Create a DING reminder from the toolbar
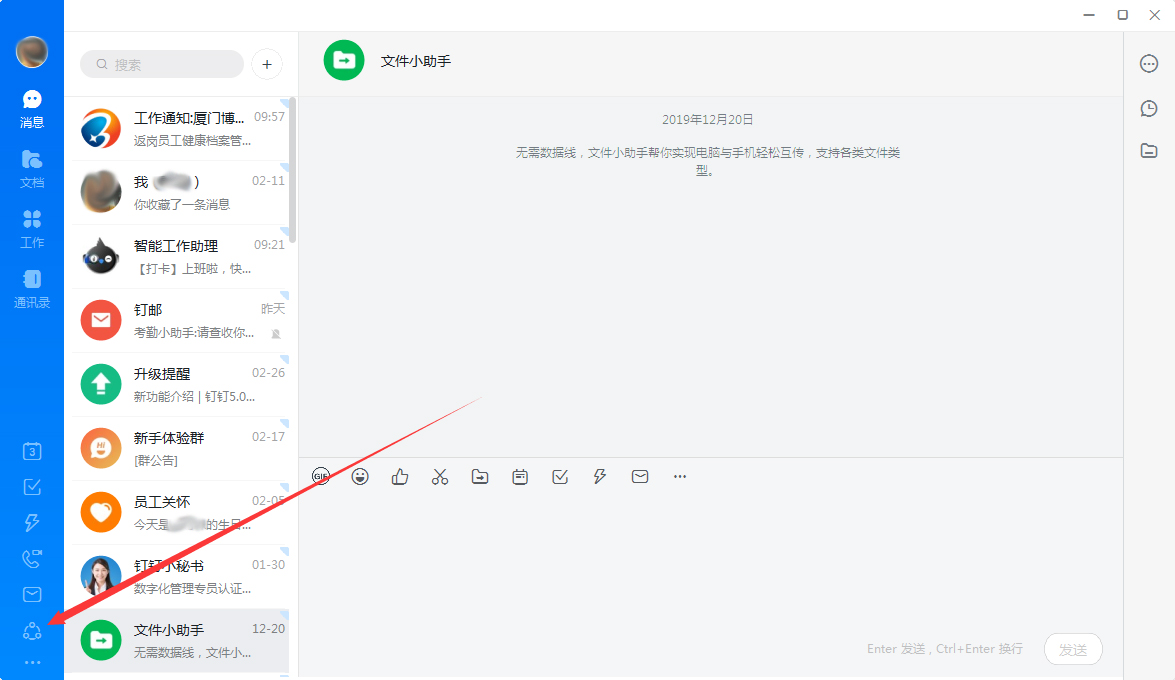 520,477
